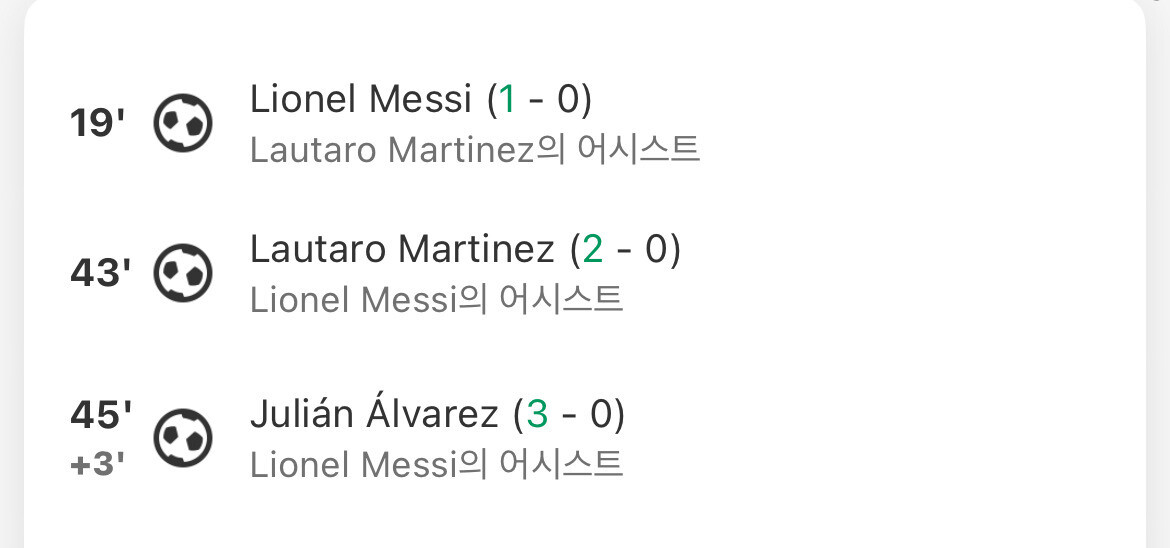
Task: Click the 어시스트 text under Julián Álvarez
Action: tap(562, 464)
